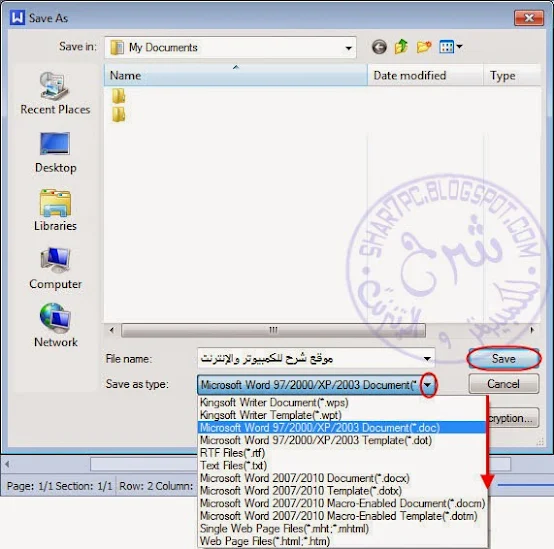The height and width of the screenshot is (549, 554).
Task: Open Computer in the places bar
Action: pos(55,268)
